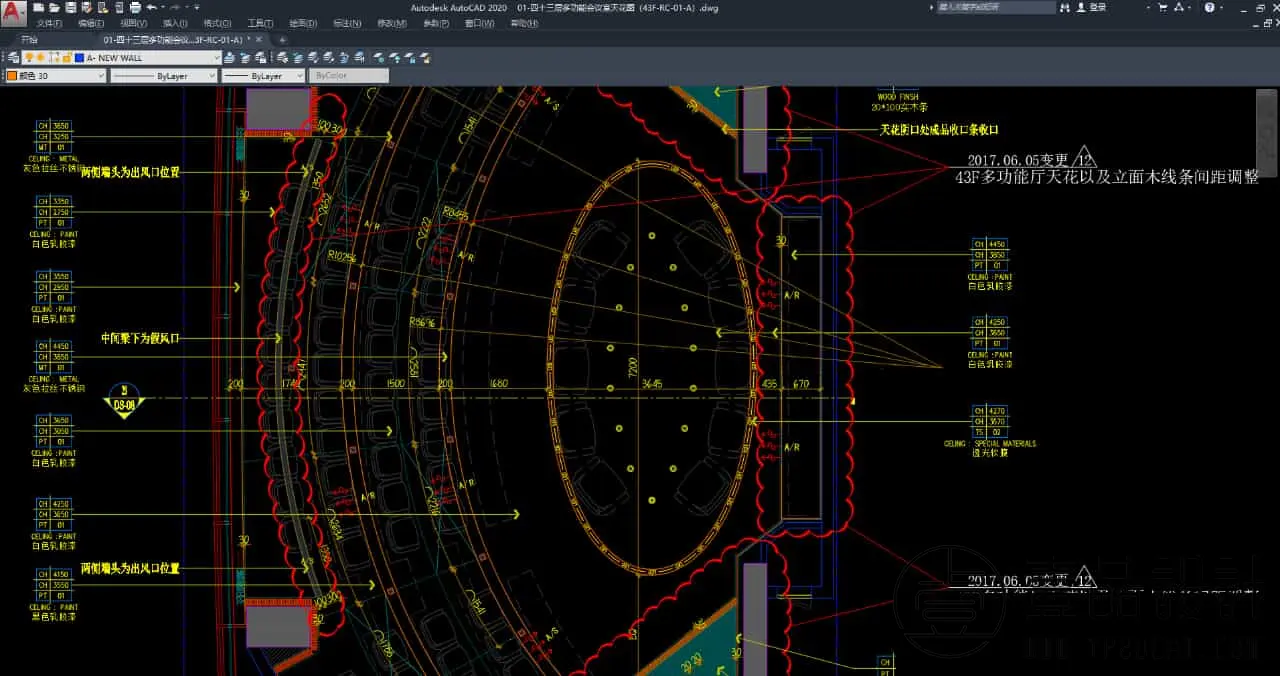Open the linetype ByLayer dropdown
This screenshot has height=676, width=1280.
click(212, 76)
